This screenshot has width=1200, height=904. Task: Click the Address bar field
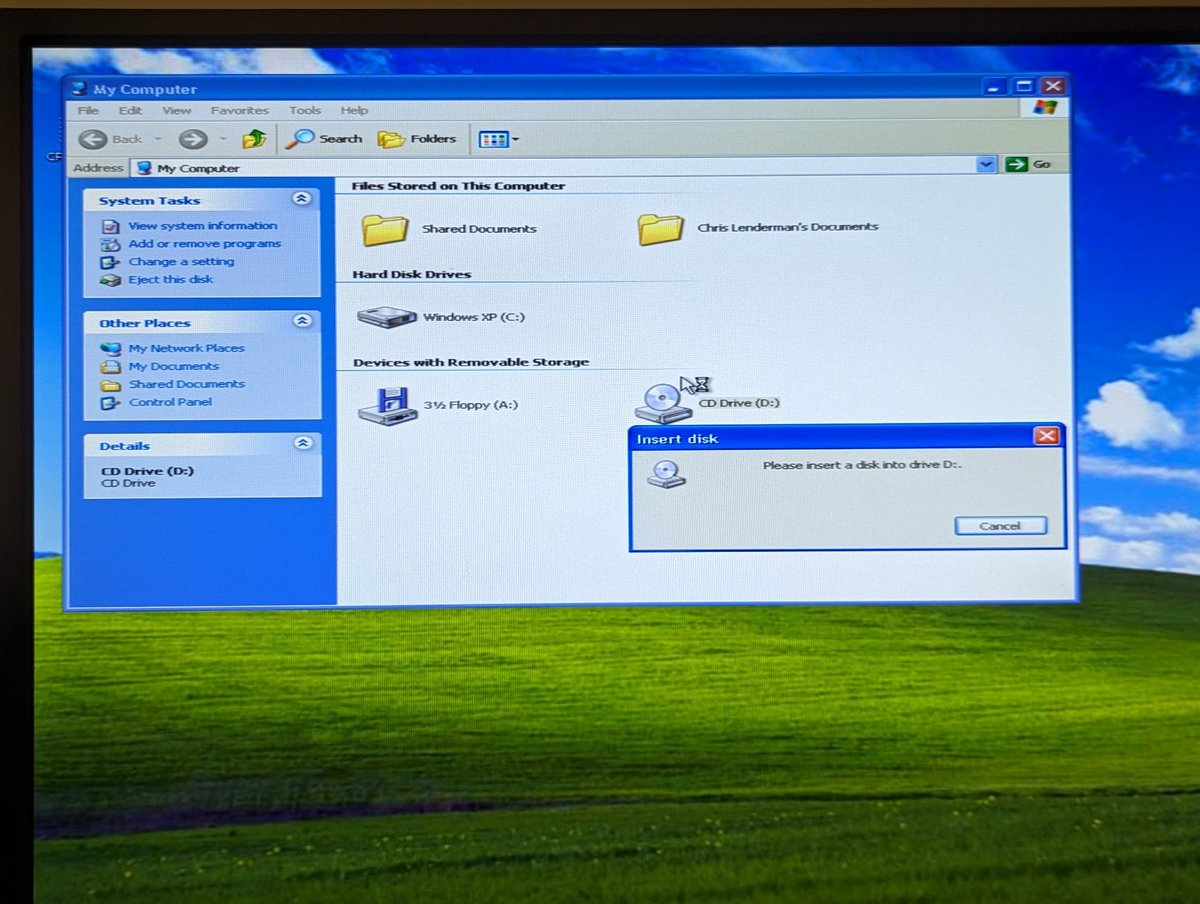pos(565,167)
